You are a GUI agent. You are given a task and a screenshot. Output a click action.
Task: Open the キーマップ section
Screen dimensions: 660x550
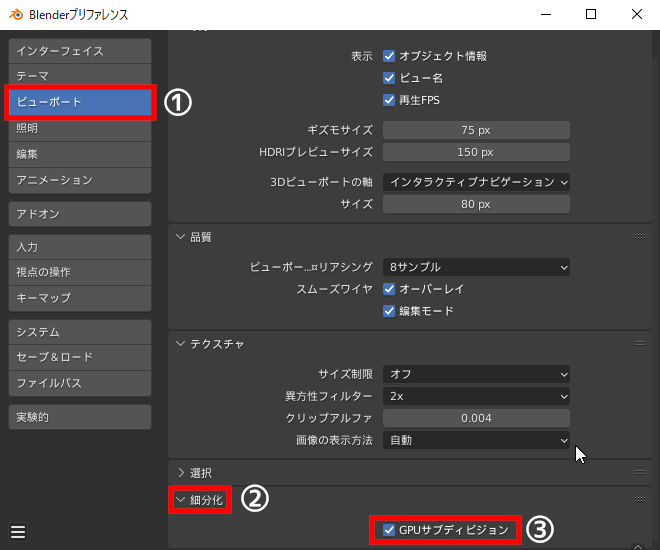(x=80, y=298)
